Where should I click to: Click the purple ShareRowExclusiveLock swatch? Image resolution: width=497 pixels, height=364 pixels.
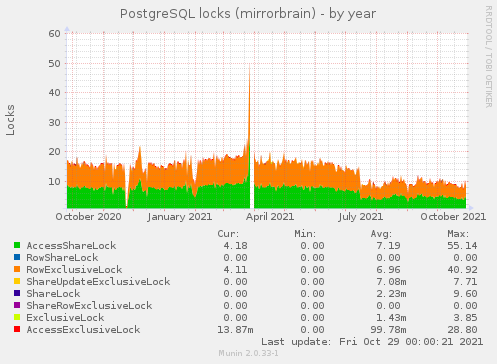point(17,305)
